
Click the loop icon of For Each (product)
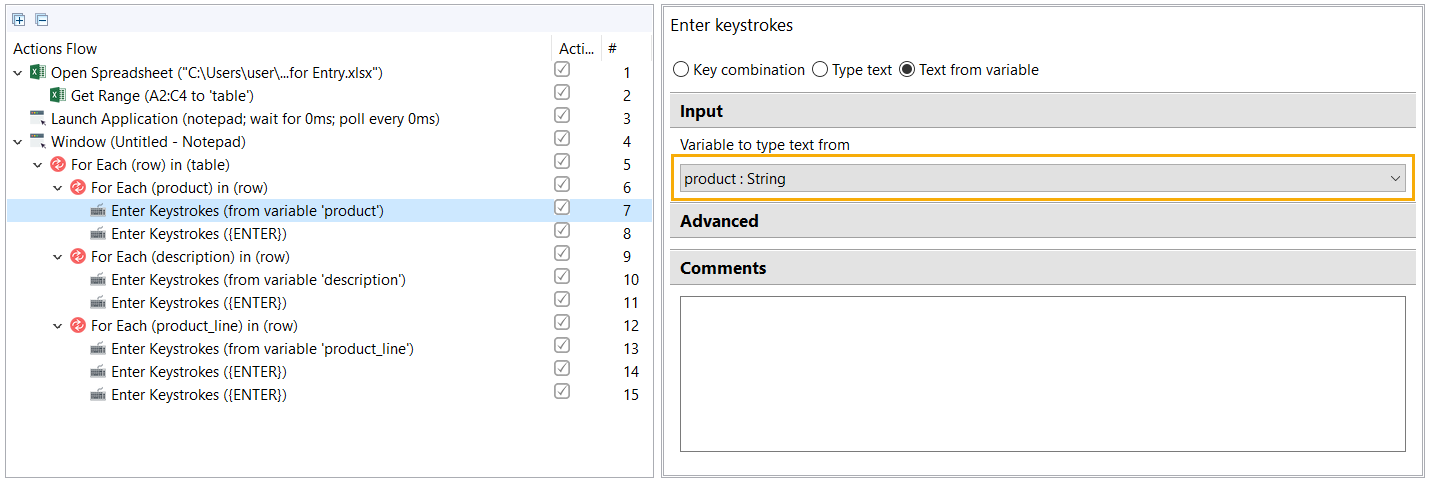[x=78, y=188]
